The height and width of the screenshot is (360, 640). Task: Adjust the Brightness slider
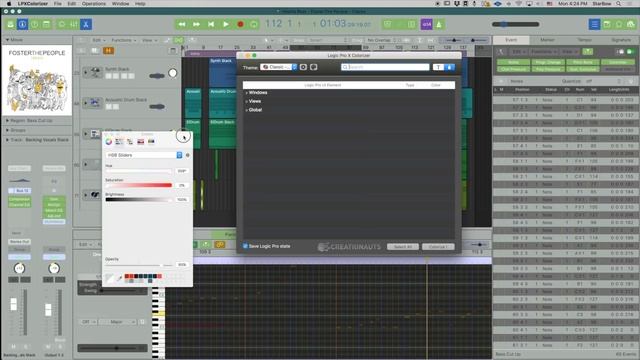[x=139, y=200]
